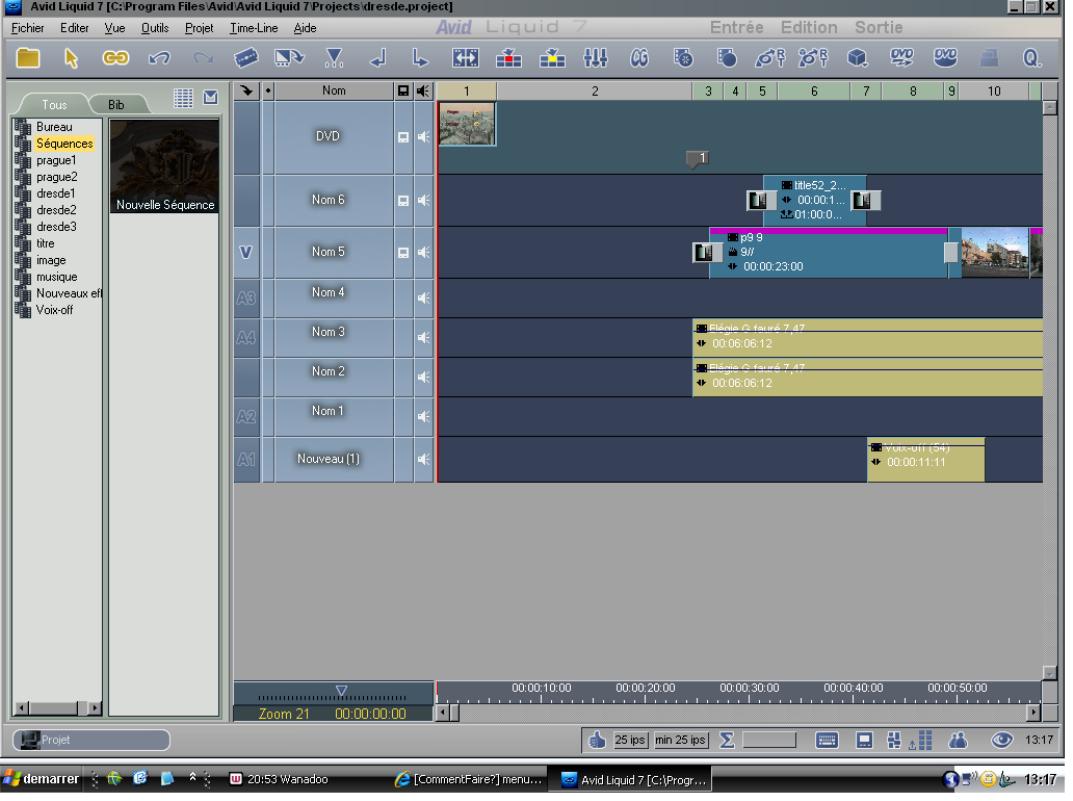This screenshot has width=1073, height=801.
Task: Click the 25 ips frame rate field
Action: (x=630, y=739)
